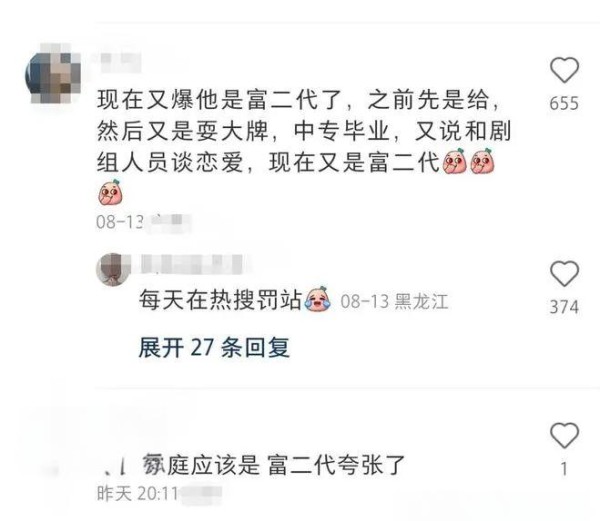Like the reply about 热搜罚站

click(564, 274)
